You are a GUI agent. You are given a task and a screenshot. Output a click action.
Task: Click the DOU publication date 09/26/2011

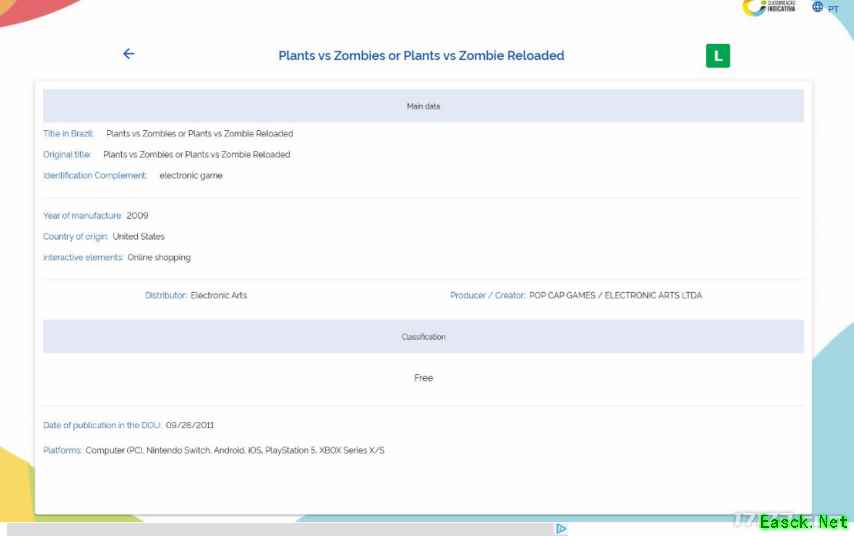[190, 425]
